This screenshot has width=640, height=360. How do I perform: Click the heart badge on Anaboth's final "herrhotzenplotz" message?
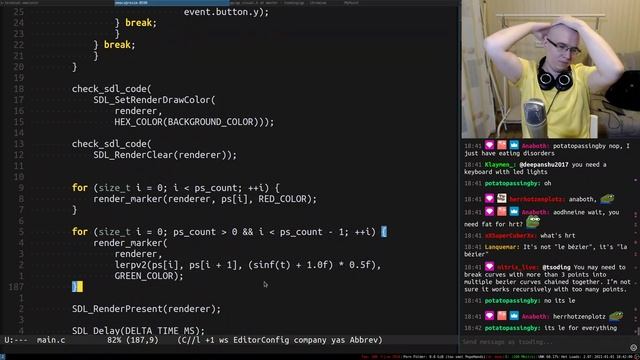[489, 316]
